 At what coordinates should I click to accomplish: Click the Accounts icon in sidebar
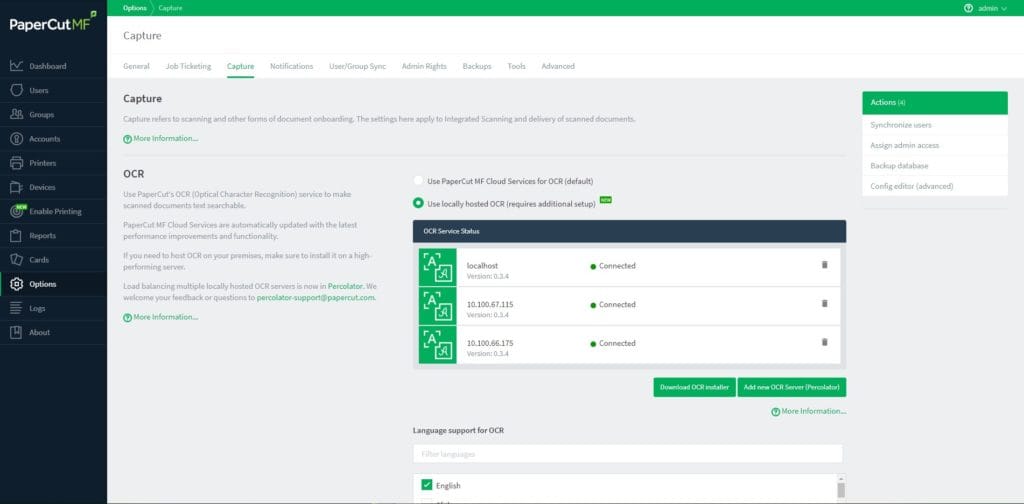point(17,138)
